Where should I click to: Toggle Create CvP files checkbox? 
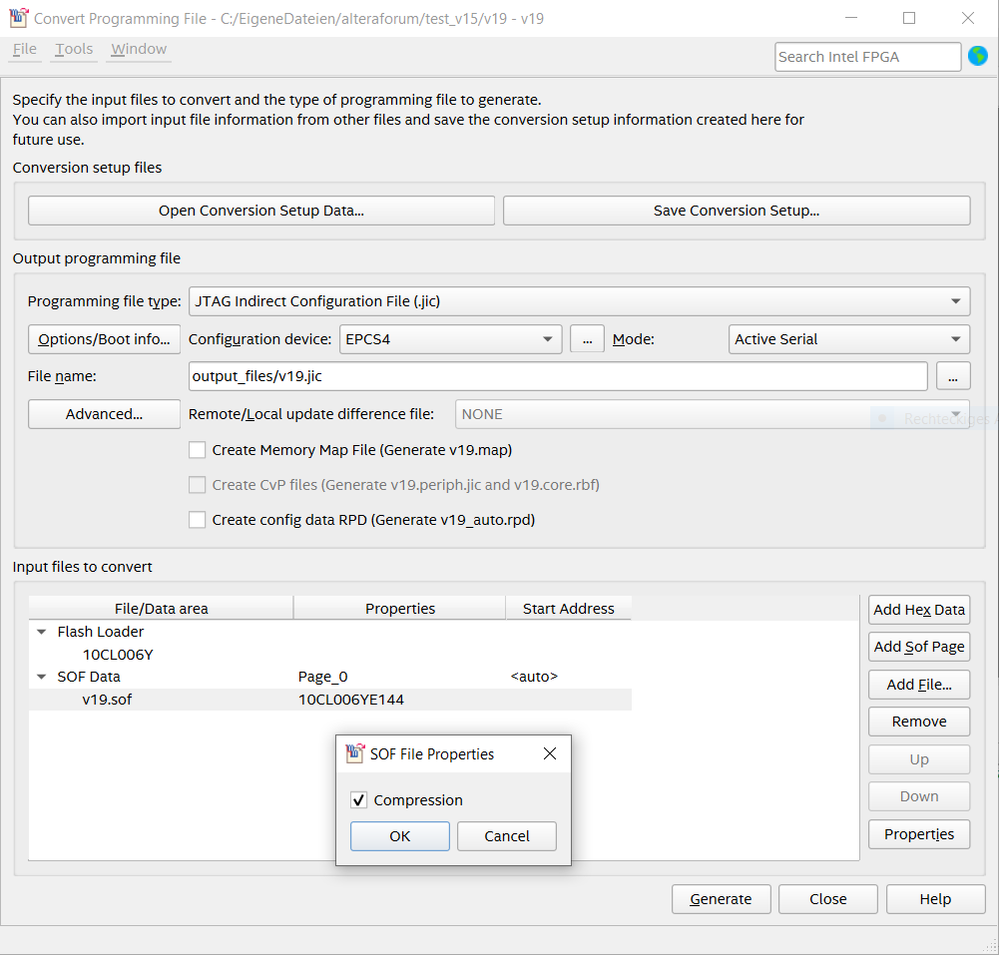198,485
